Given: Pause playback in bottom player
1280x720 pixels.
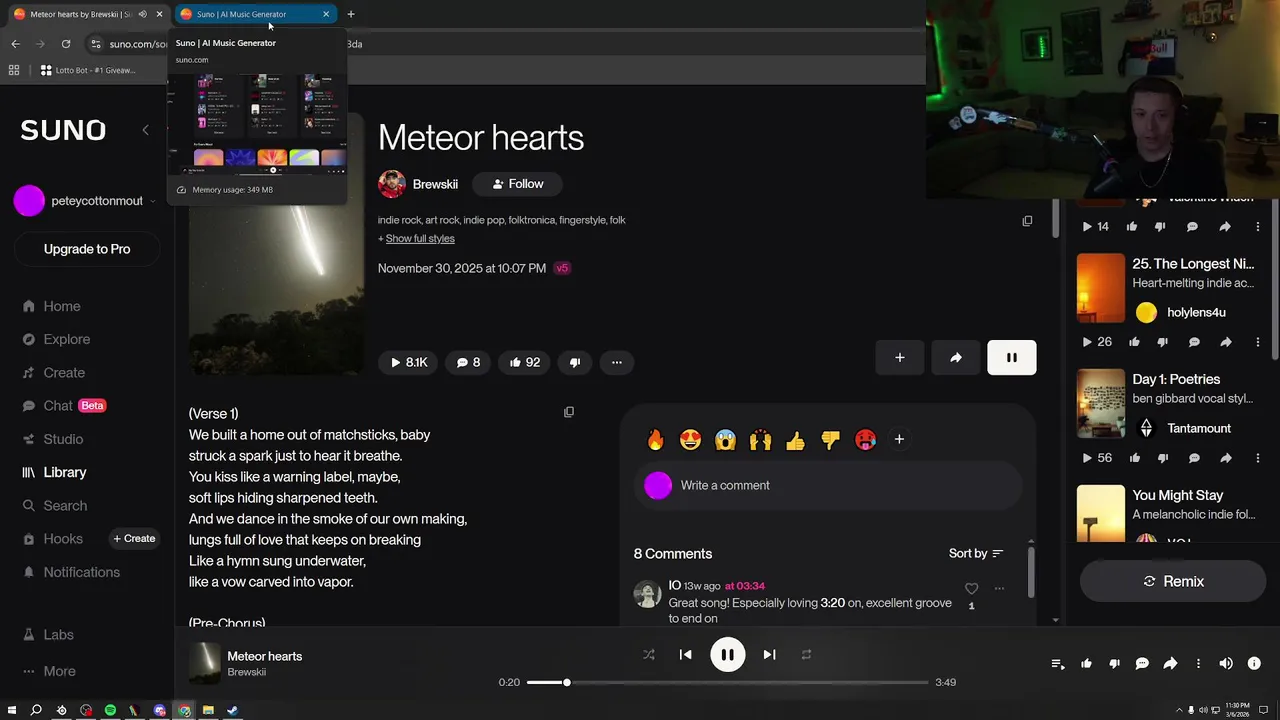Looking at the screenshot, I should tap(727, 655).
